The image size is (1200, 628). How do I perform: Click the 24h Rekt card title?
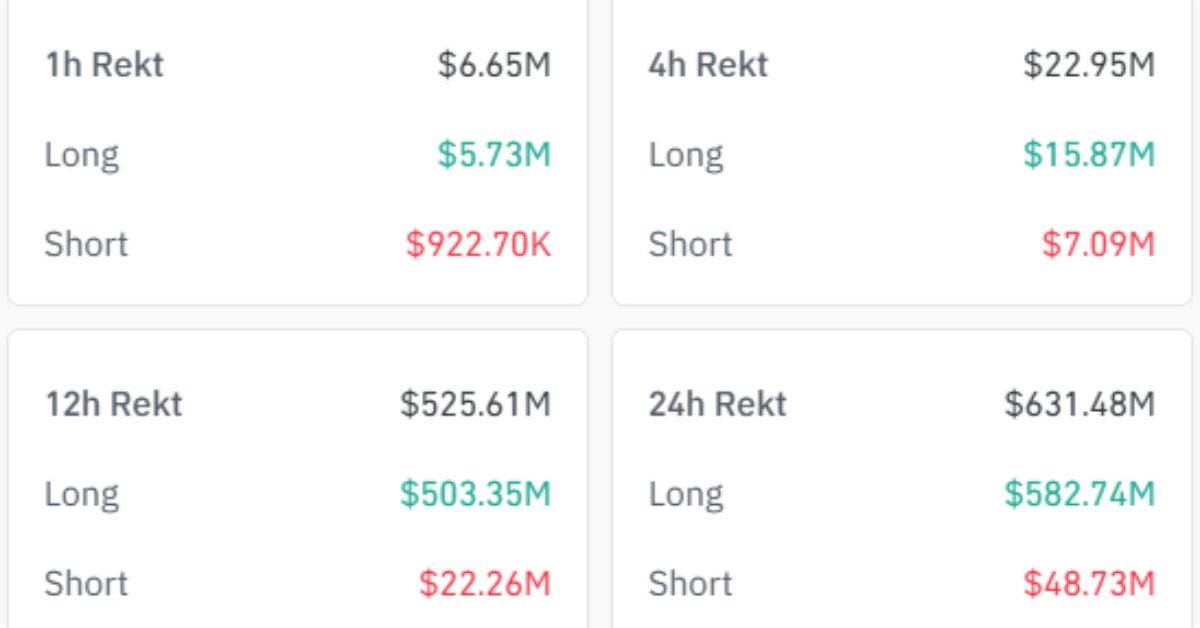point(718,405)
